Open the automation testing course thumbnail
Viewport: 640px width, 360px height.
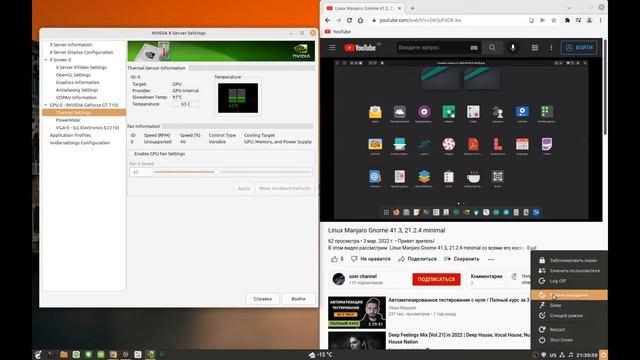(357, 312)
